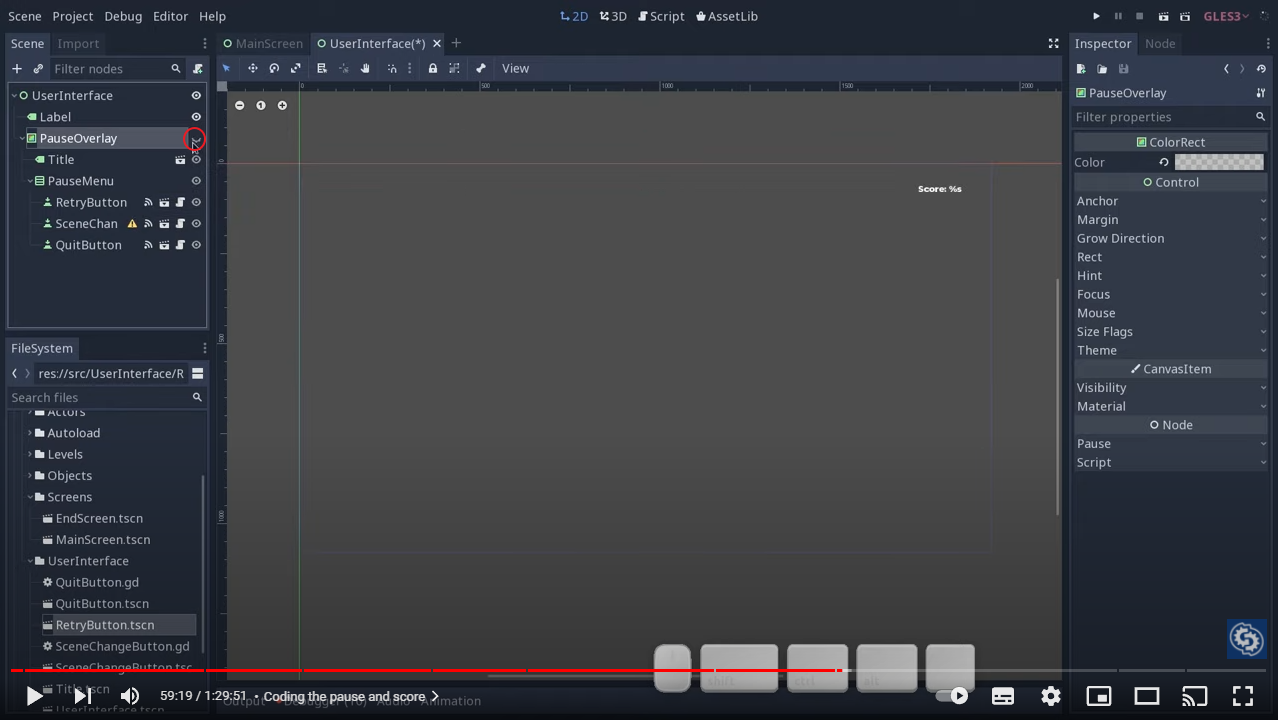This screenshot has width=1278, height=720.
Task: Toggle FileSystem split view mode icon
Action: [x=198, y=373]
